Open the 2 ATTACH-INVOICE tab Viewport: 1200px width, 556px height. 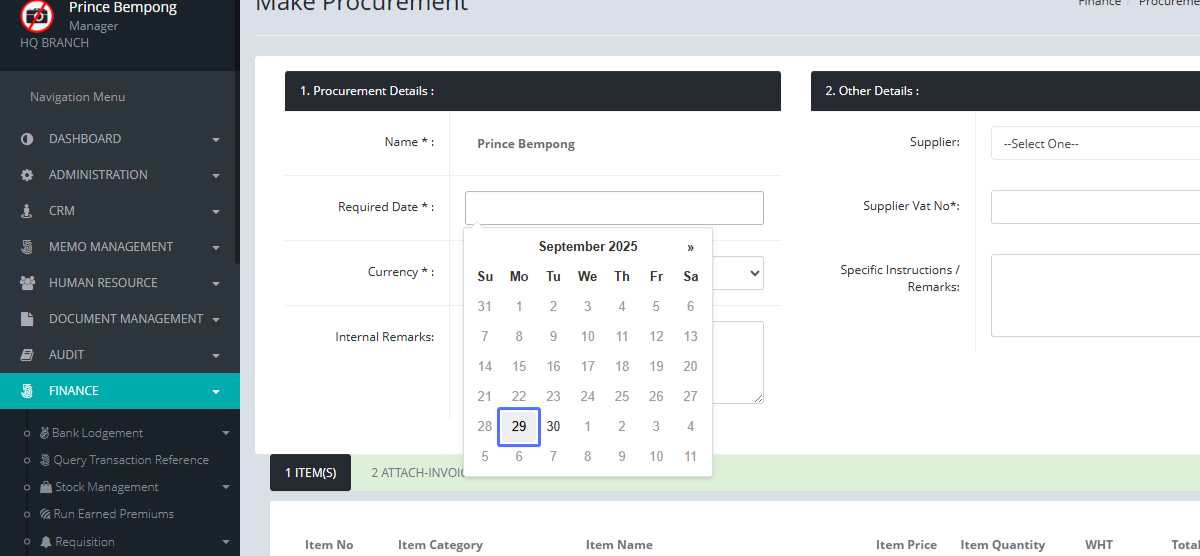tap(417, 473)
